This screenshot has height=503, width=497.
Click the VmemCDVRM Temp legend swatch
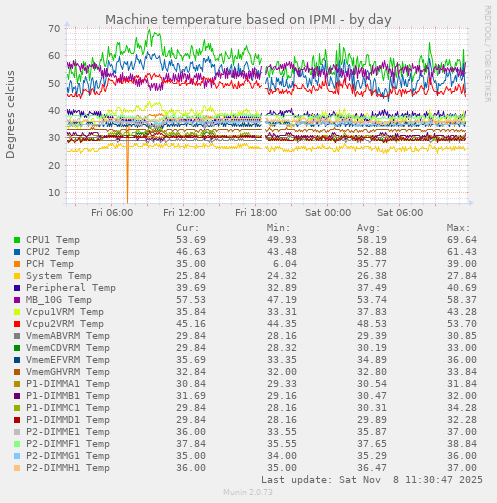coord(17,348)
